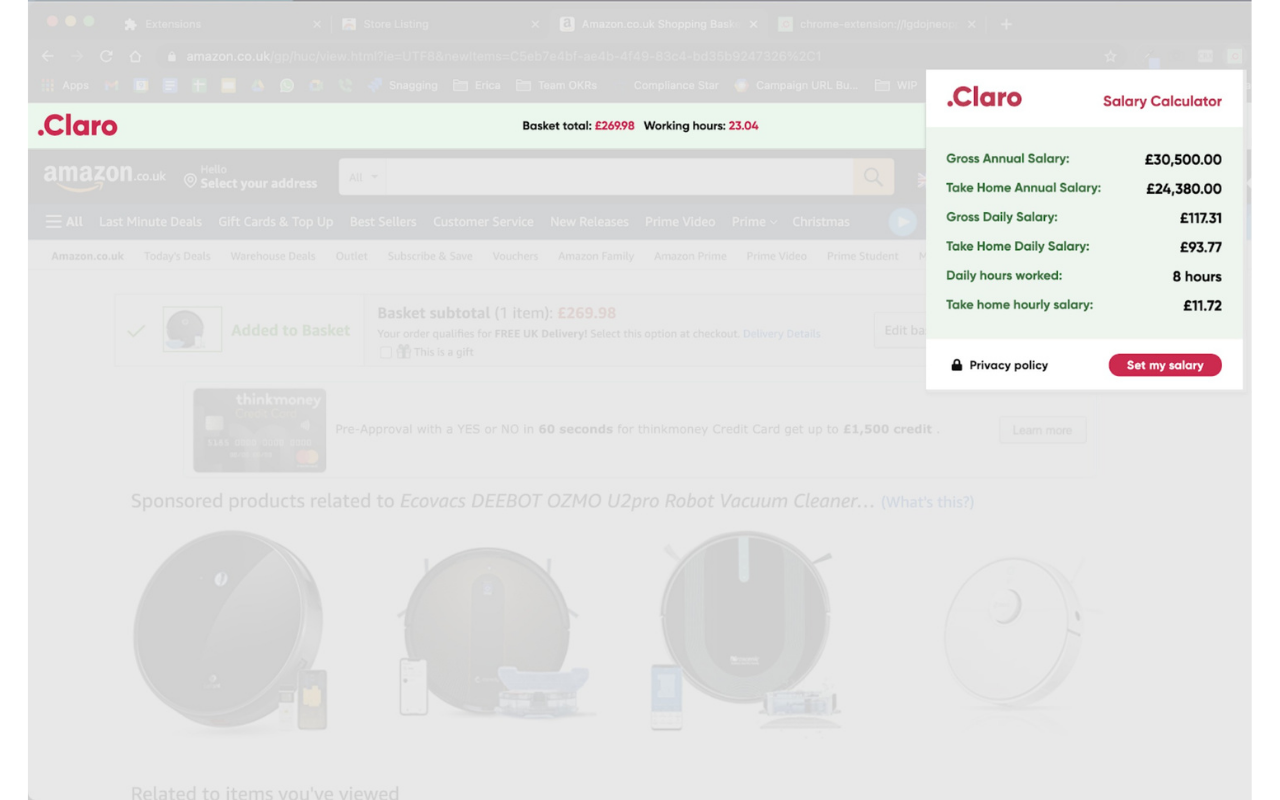Open the Campaign URL Builder bookmark
The width and height of the screenshot is (1280, 800).
pyautogui.click(x=796, y=86)
